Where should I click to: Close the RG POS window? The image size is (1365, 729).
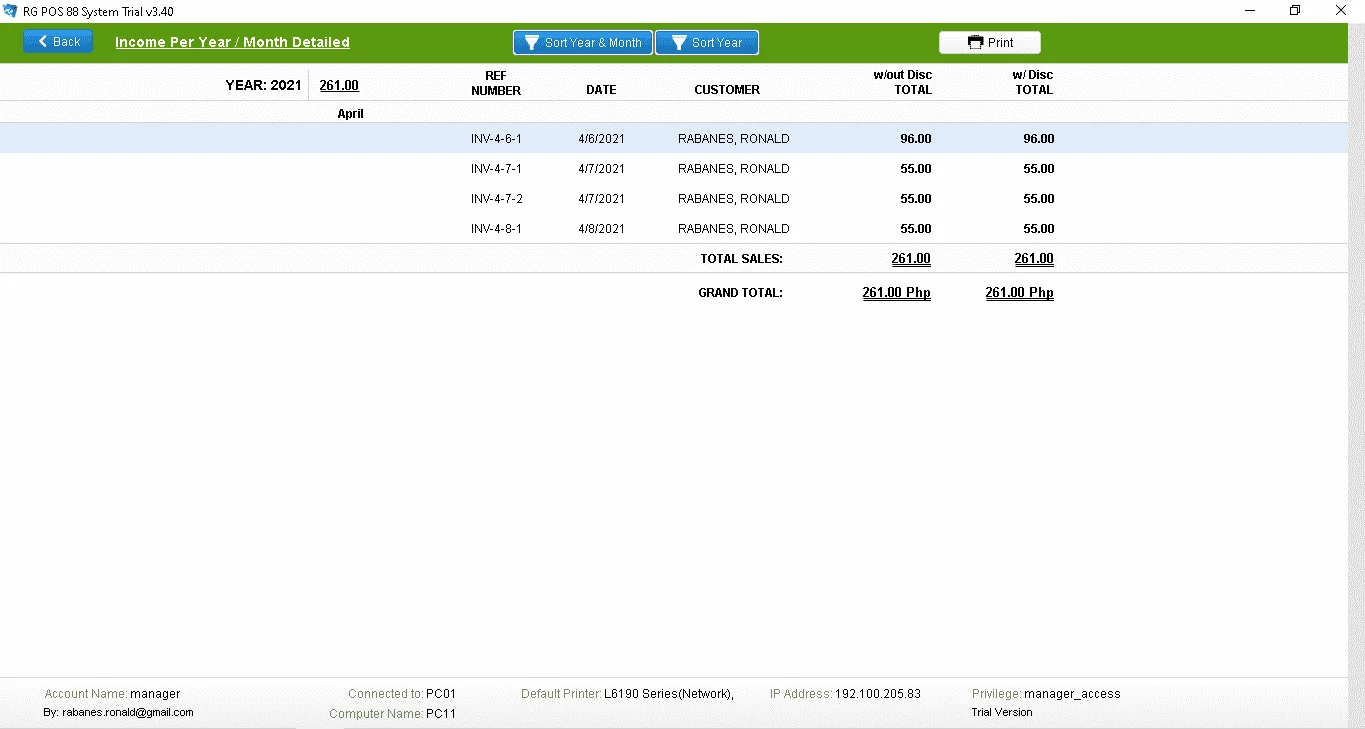coord(1341,11)
